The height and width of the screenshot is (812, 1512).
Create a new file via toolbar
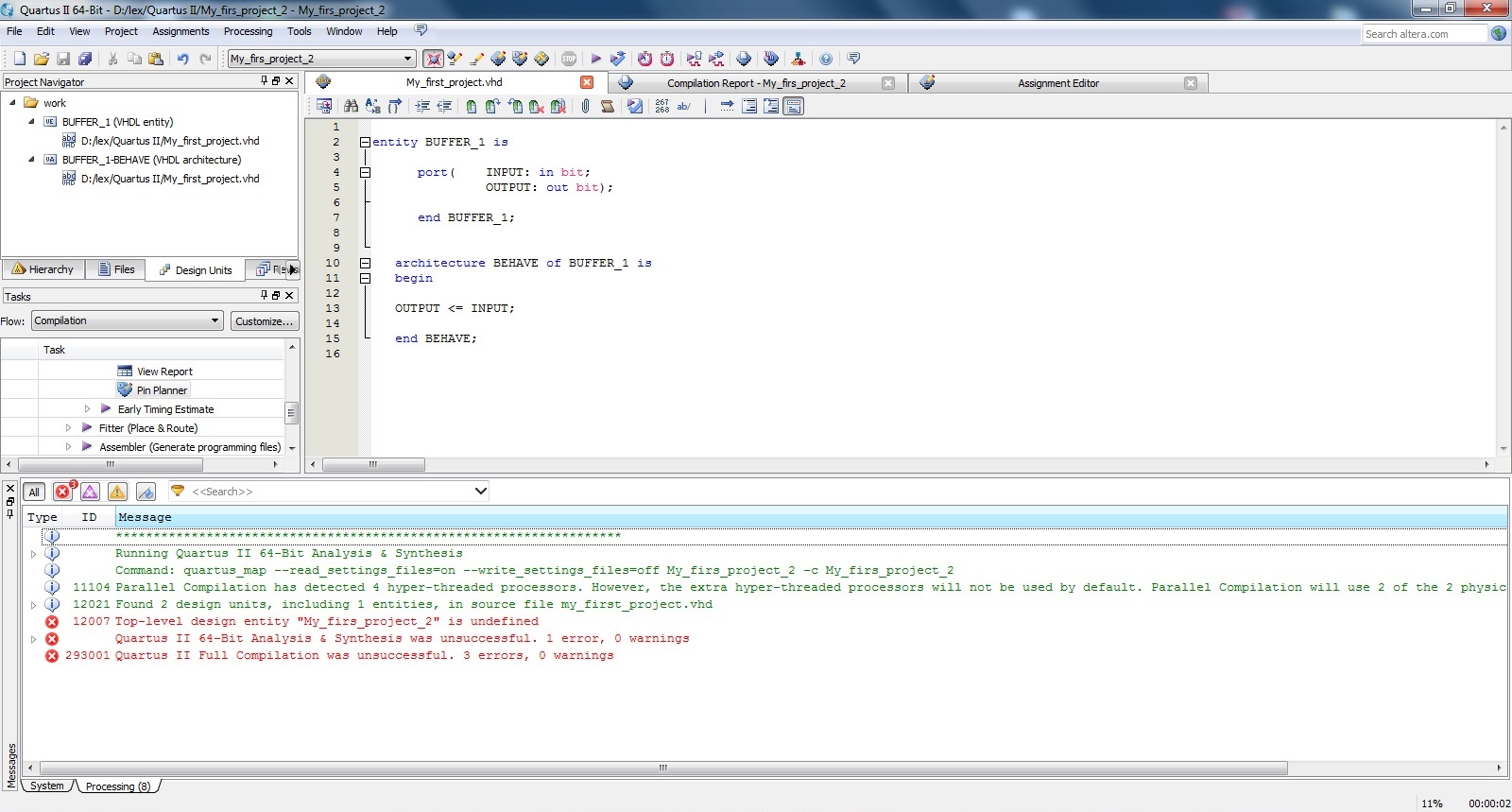[20, 59]
